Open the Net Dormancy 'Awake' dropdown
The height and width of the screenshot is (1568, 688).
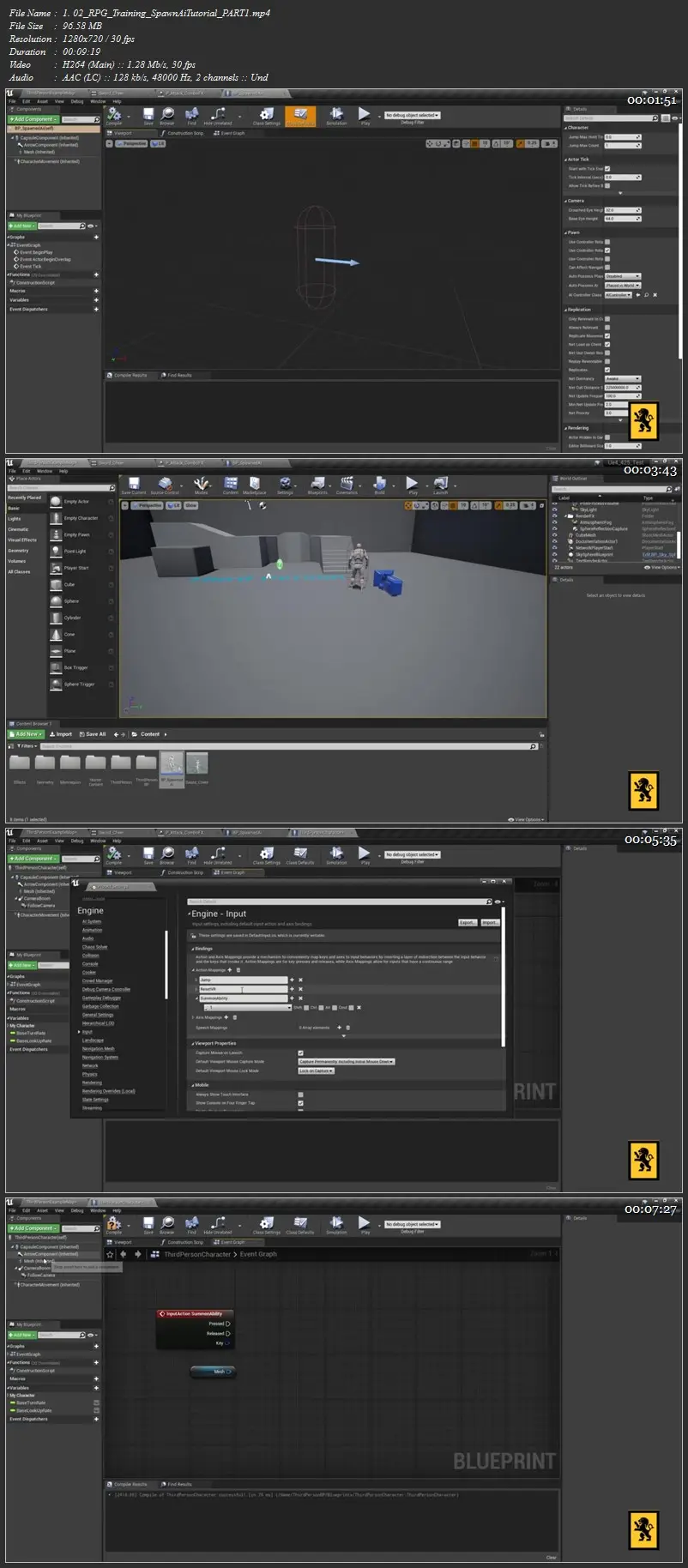point(623,378)
